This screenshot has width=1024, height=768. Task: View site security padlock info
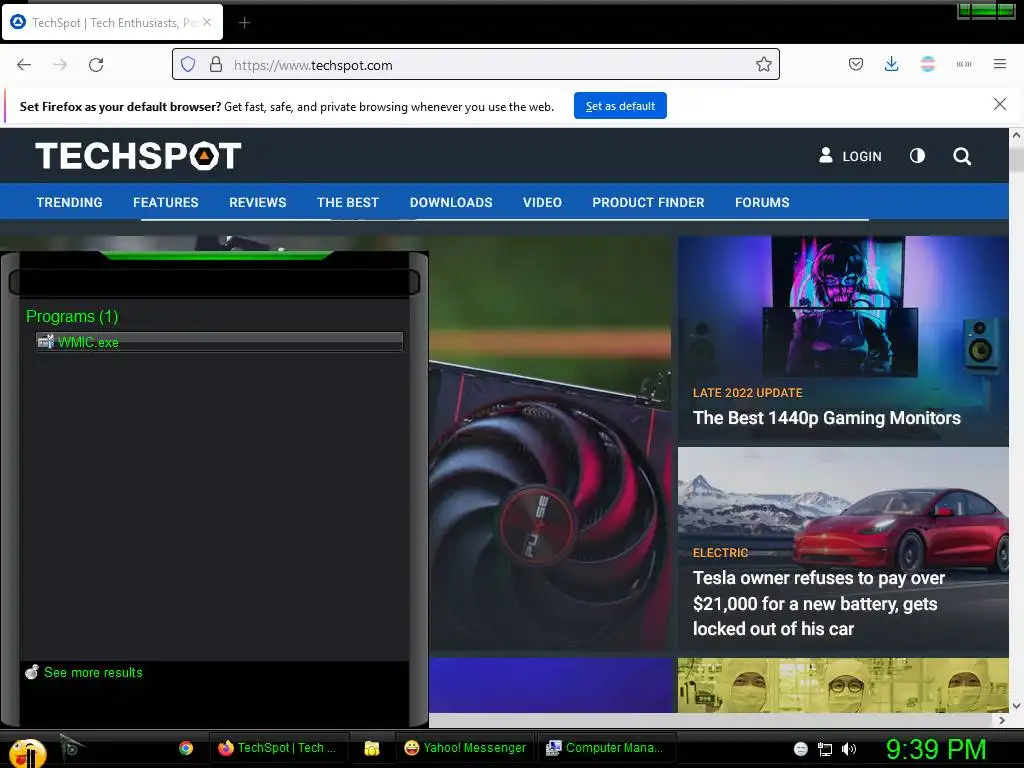tap(216, 65)
